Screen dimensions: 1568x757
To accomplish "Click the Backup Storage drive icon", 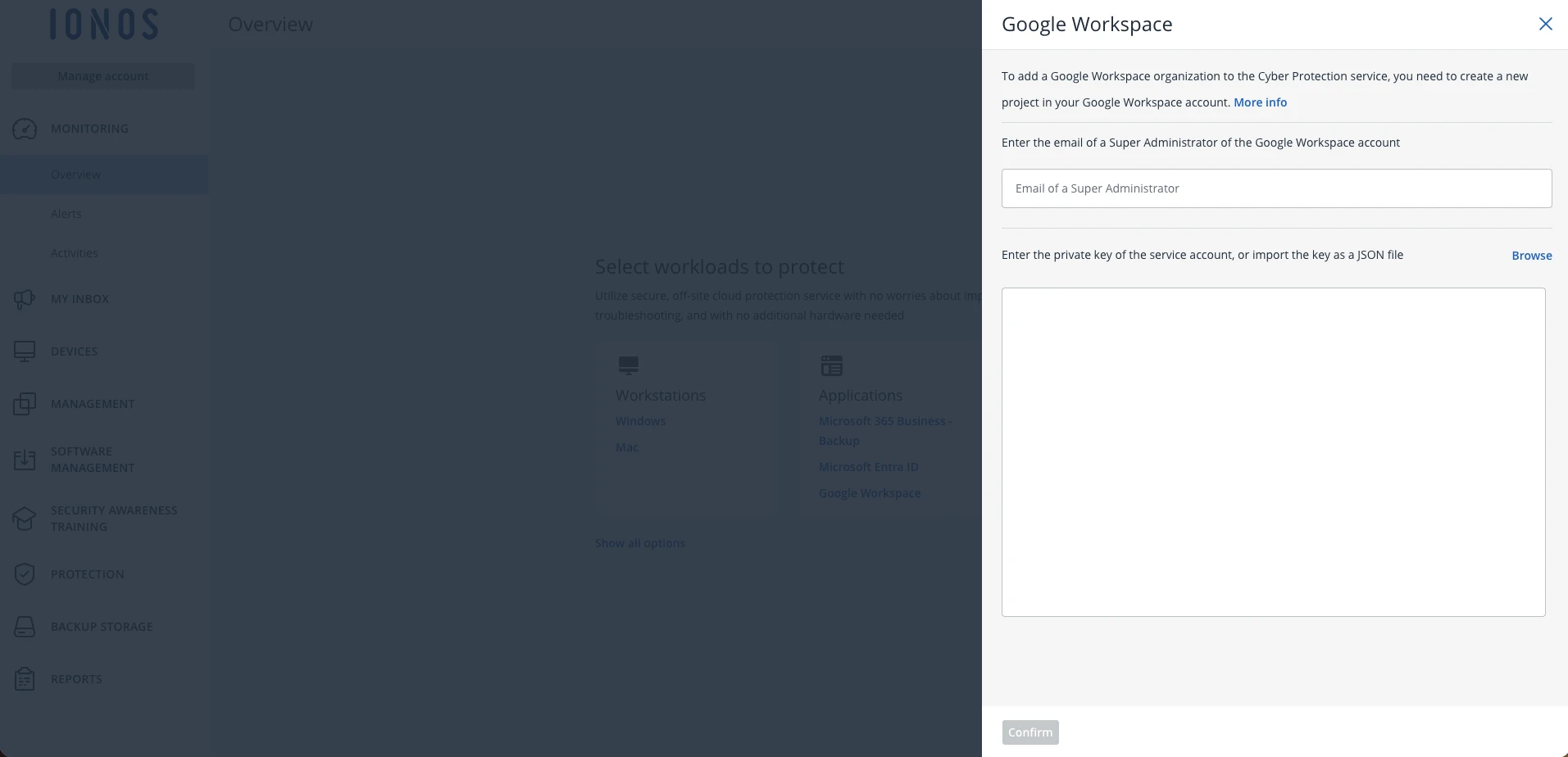I will 25,627.
